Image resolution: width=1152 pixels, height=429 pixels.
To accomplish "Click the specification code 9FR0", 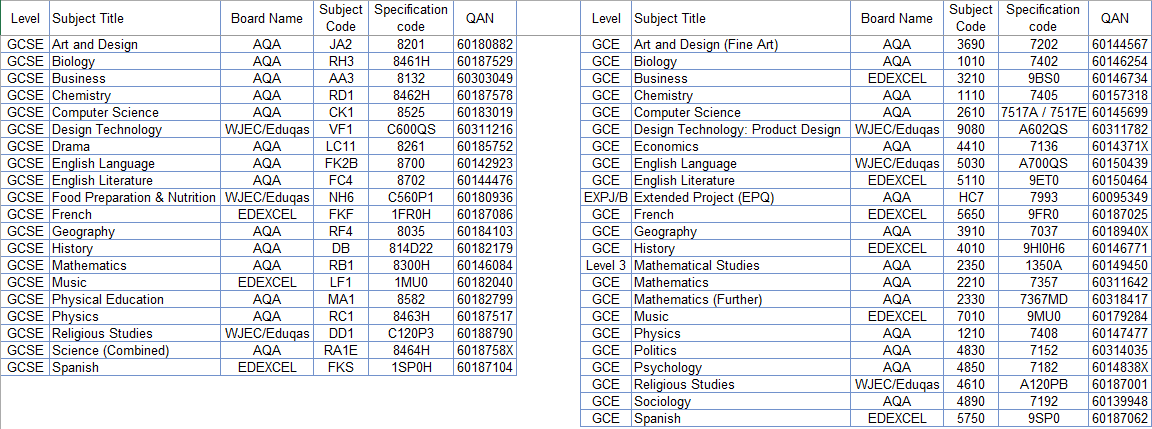I will pos(1043,214).
